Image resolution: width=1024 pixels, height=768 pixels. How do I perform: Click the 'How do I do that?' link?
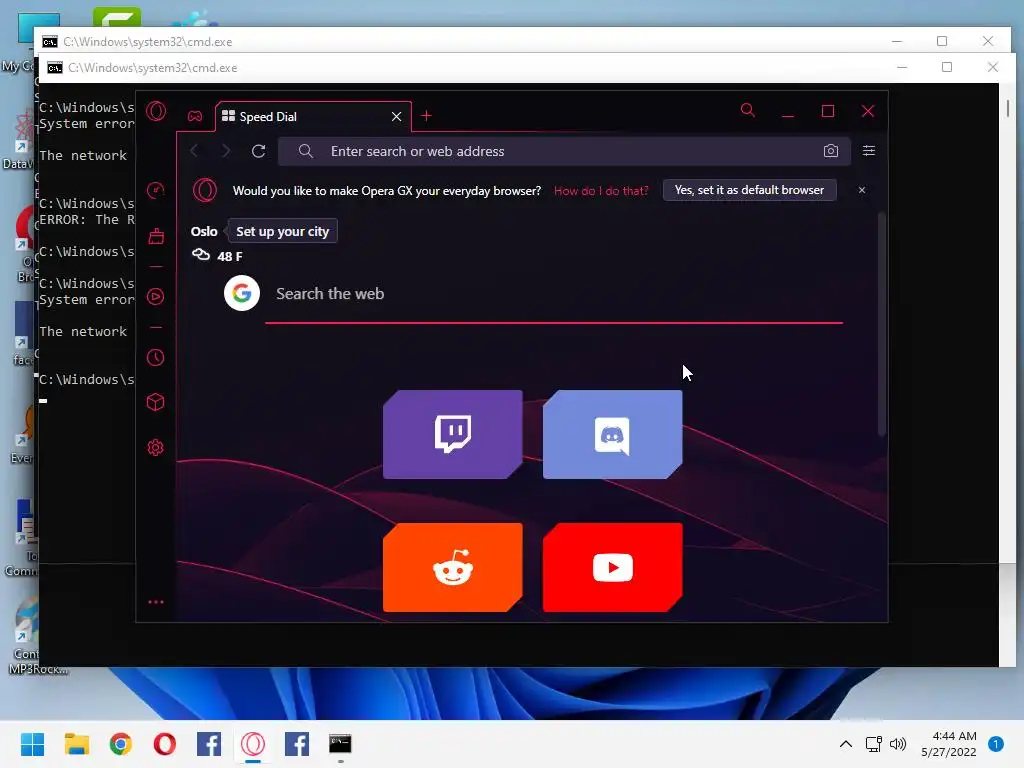[x=601, y=191]
